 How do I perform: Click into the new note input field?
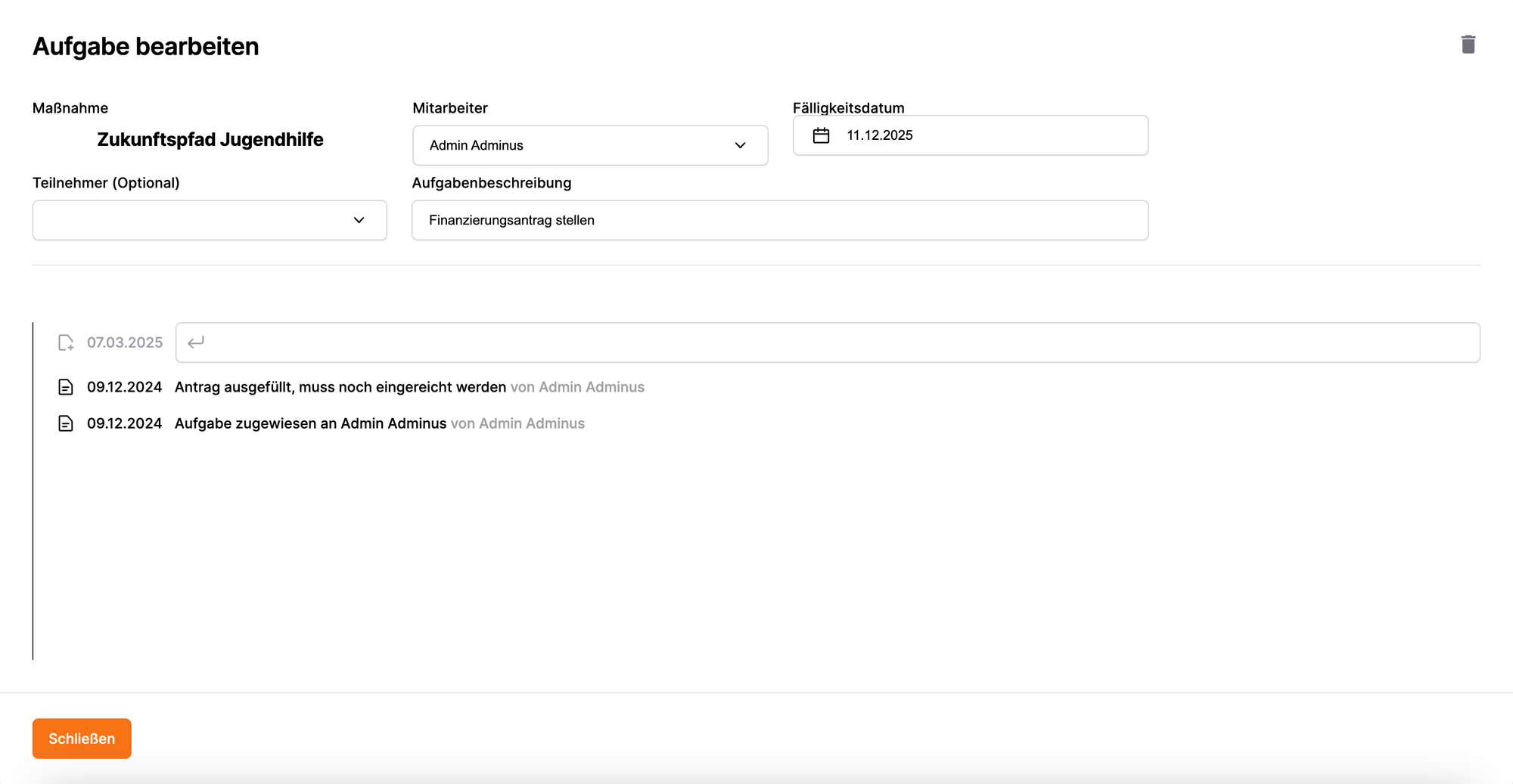828,342
